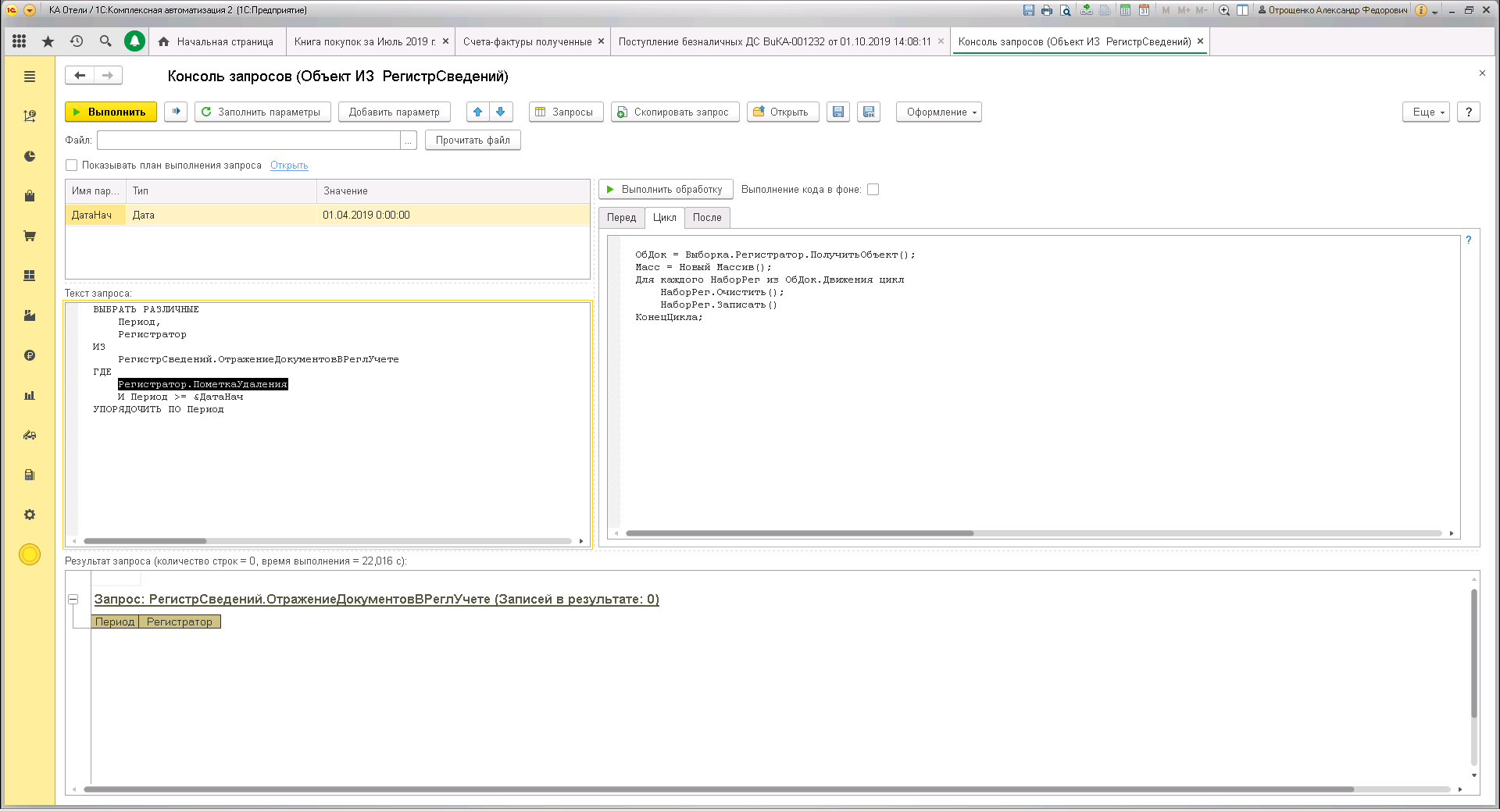The height and width of the screenshot is (812, 1500).
Task: Switch to the Перед tab
Action: point(622,217)
